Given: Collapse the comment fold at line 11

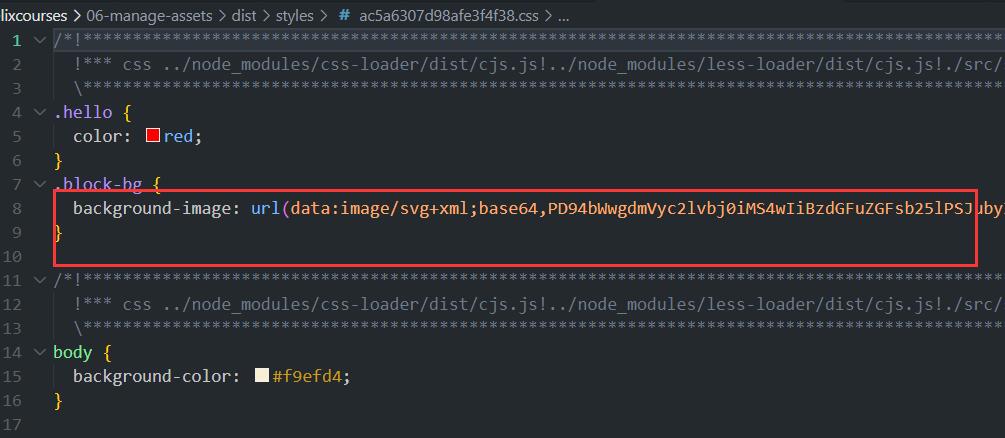Looking at the screenshot, I should pyautogui.click(x=40, y=280).
